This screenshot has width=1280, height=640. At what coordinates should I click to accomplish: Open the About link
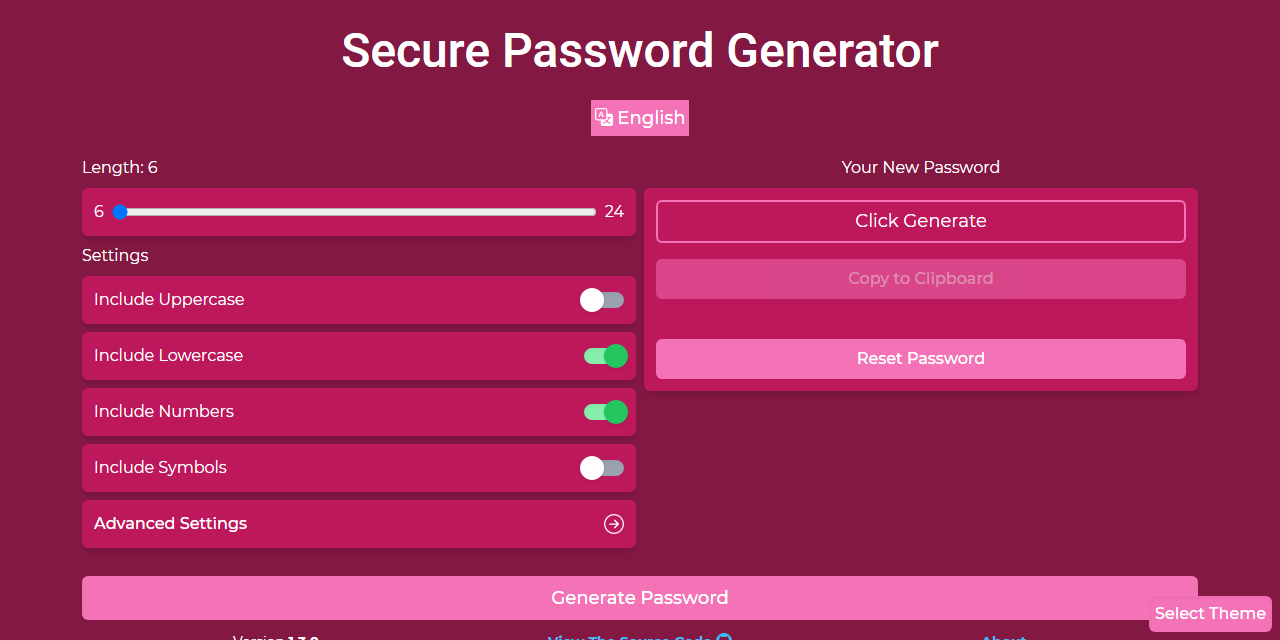(x=1002, y=638)
